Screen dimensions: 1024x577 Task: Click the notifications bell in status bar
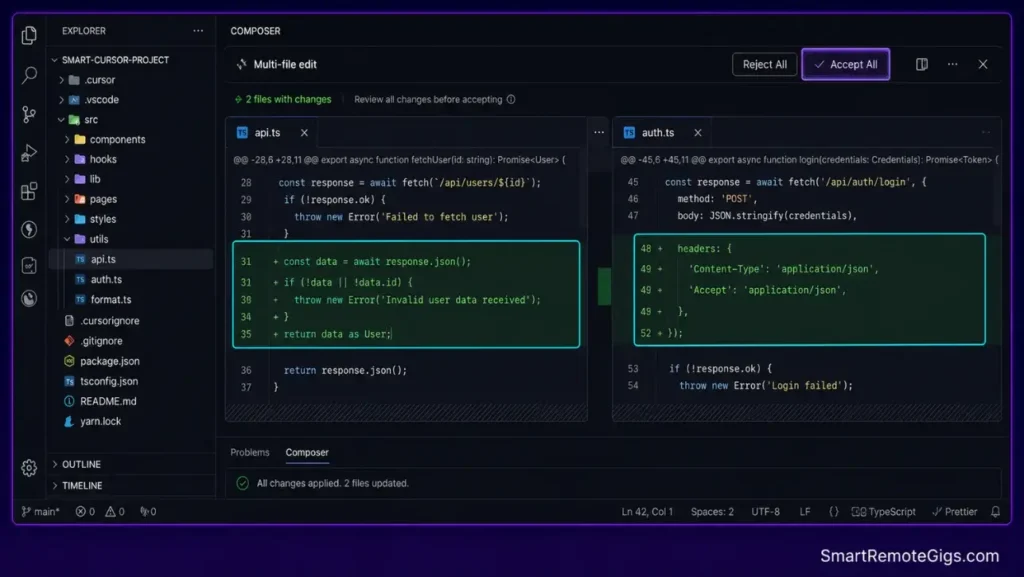tap(995, 512)
